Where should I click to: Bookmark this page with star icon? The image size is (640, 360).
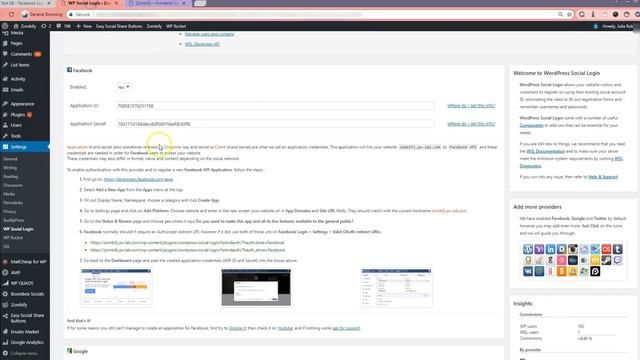(x=569, y=14)
